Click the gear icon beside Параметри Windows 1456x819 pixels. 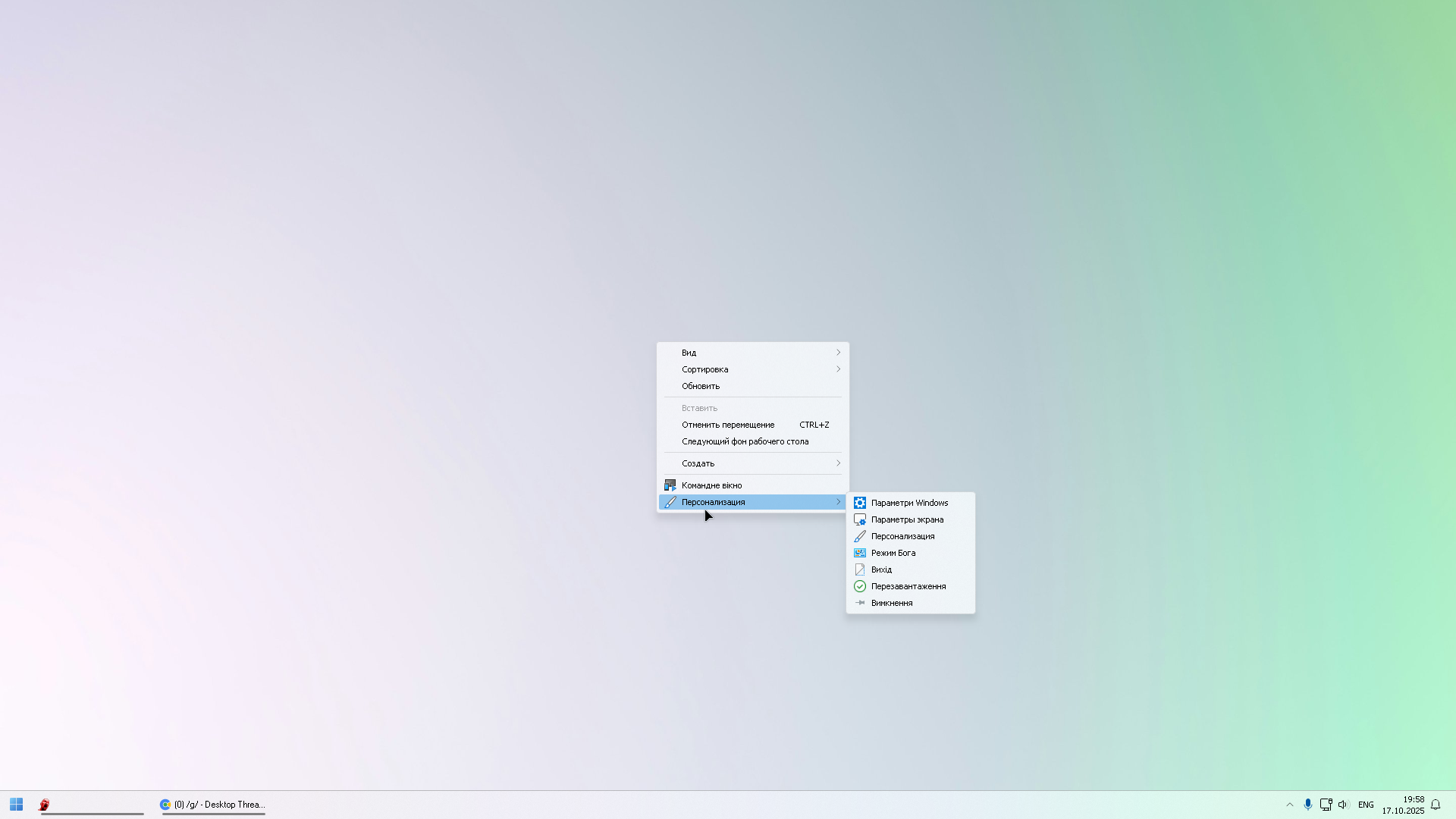coord(859,503)
